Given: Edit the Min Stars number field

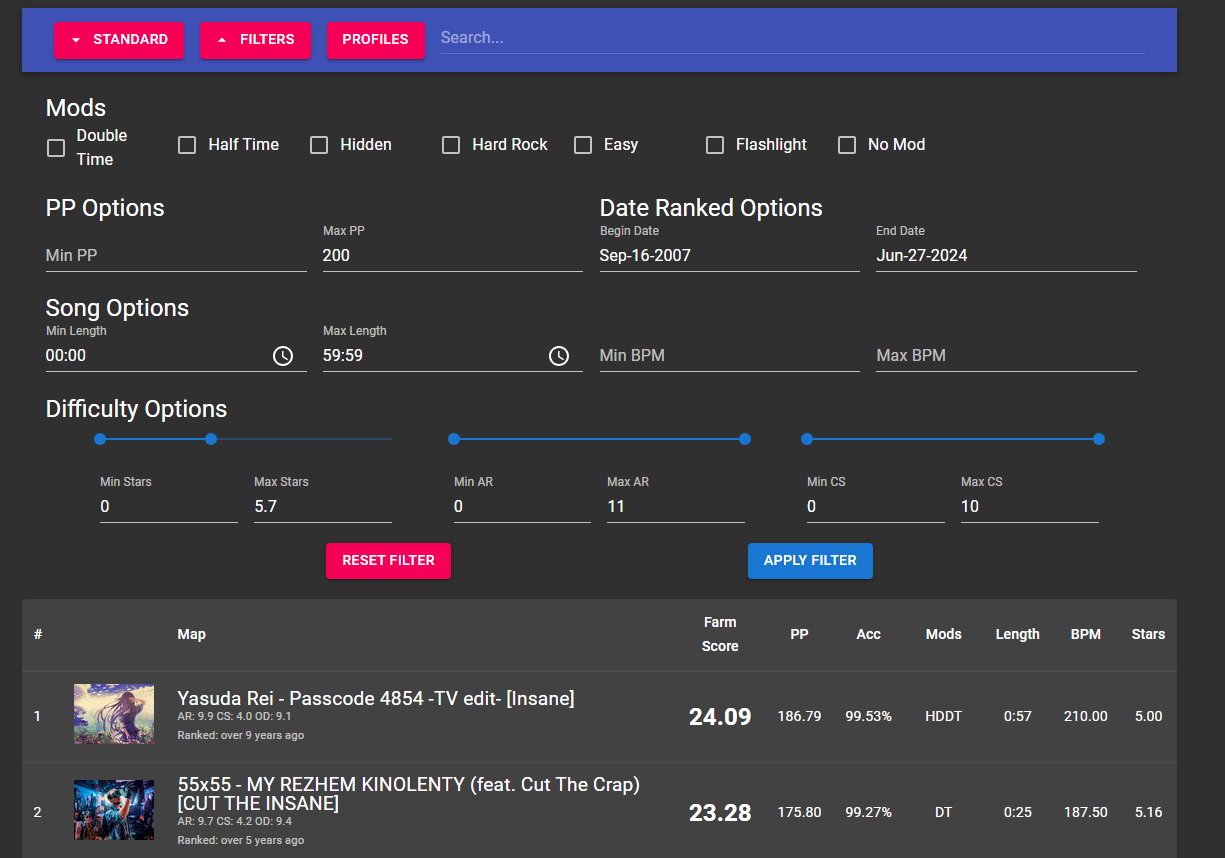Looking at the screenshot, I should pyautogui.click(x=169, y=507).
